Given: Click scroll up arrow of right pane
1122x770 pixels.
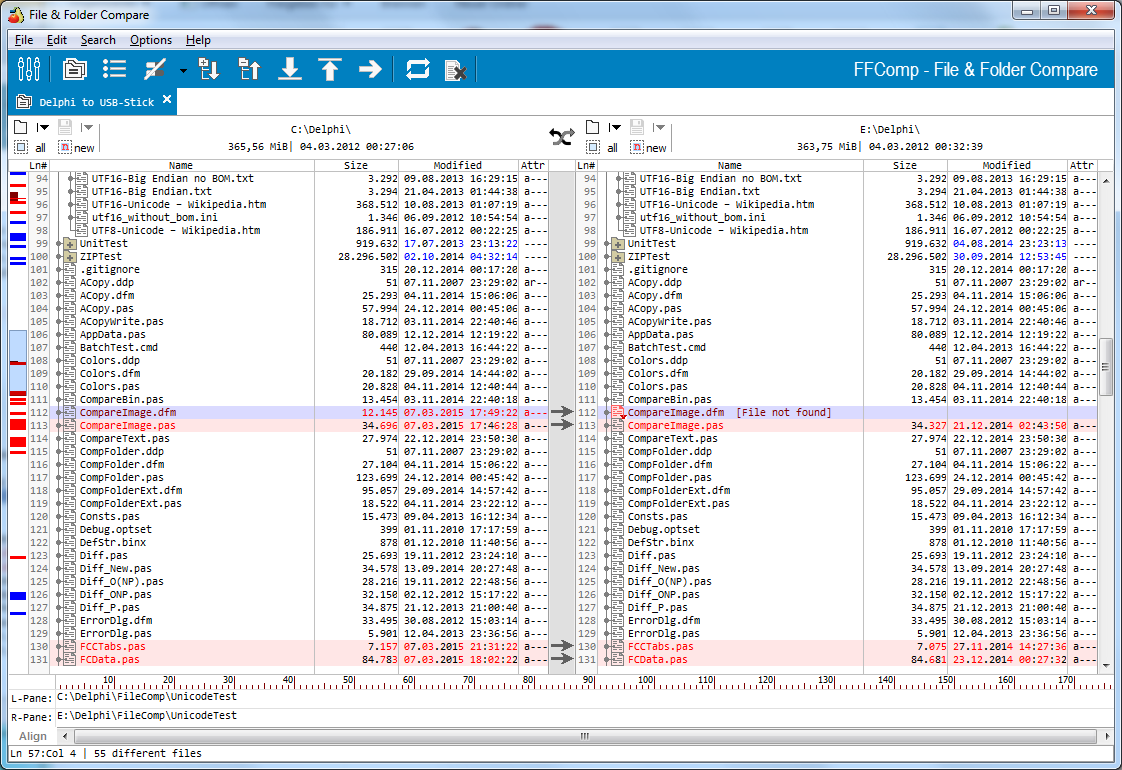Looking at the screenshot, I should click(x=1106, y=180).
